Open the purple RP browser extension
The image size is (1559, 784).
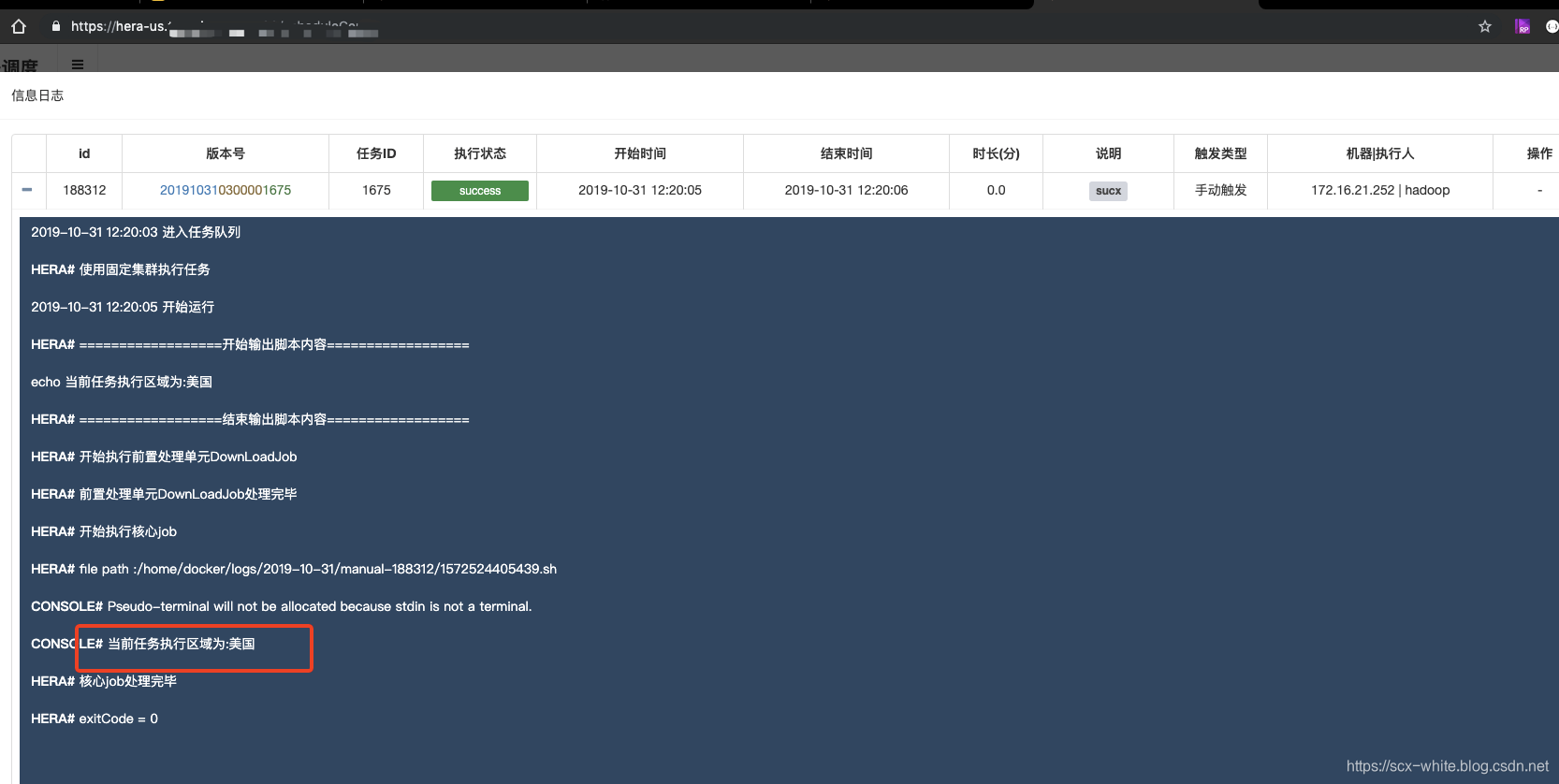pyautogui.click(x=1523, y=26)
